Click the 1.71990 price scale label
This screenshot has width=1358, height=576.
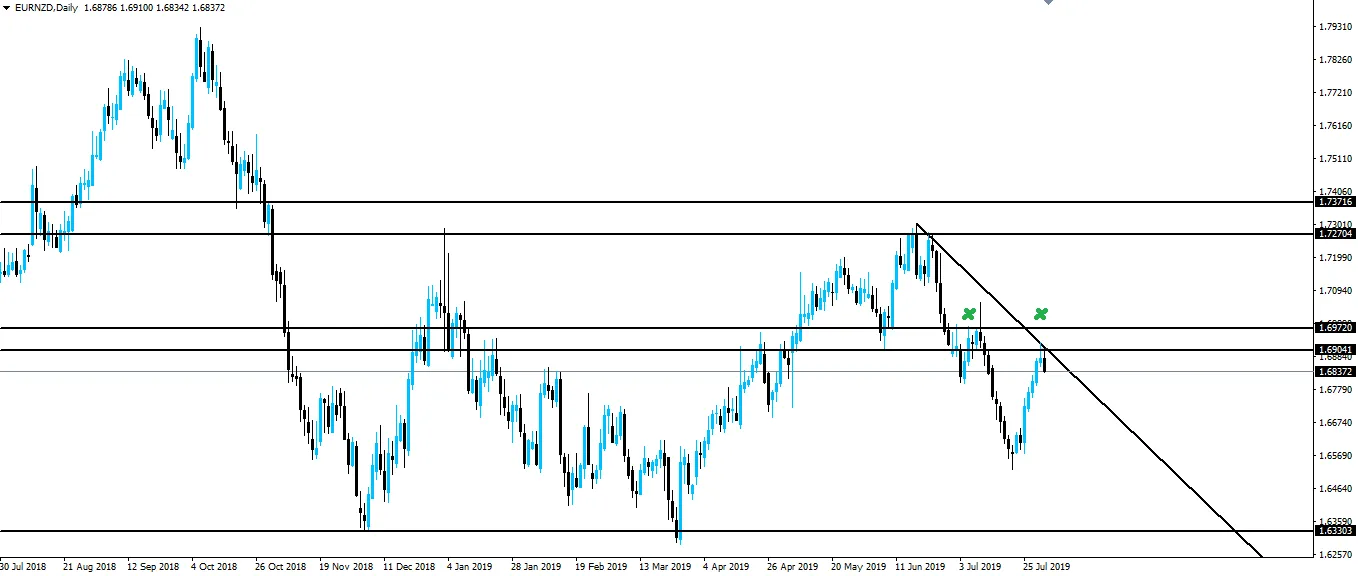tap(1336, 258)
